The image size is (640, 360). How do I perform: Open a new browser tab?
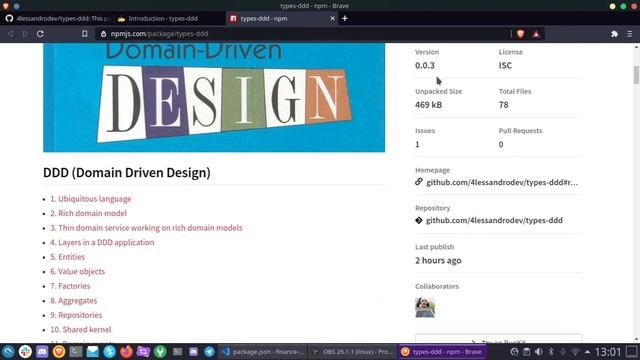tap(344, 18)
